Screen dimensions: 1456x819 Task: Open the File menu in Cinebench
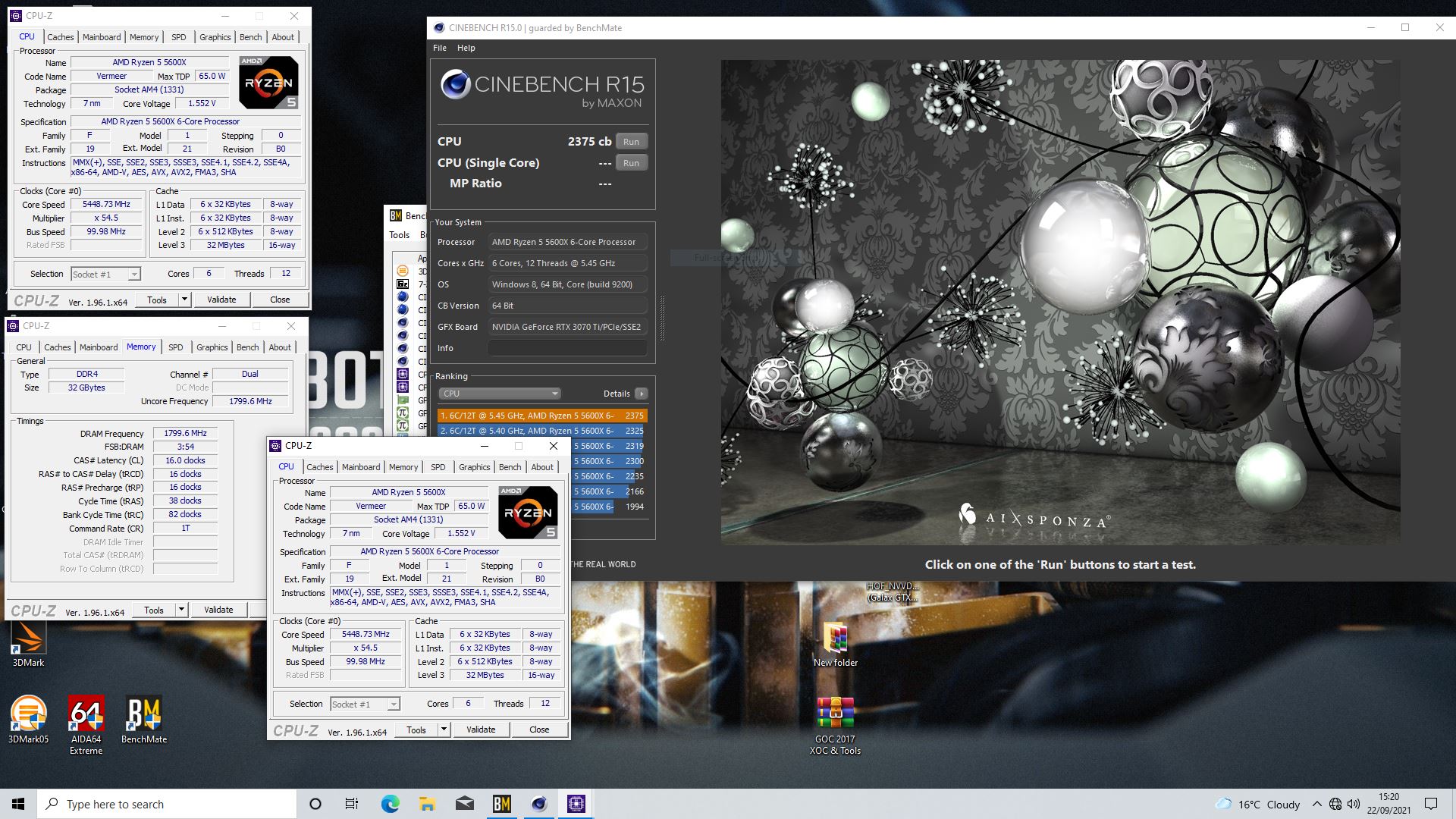(440, 48)
